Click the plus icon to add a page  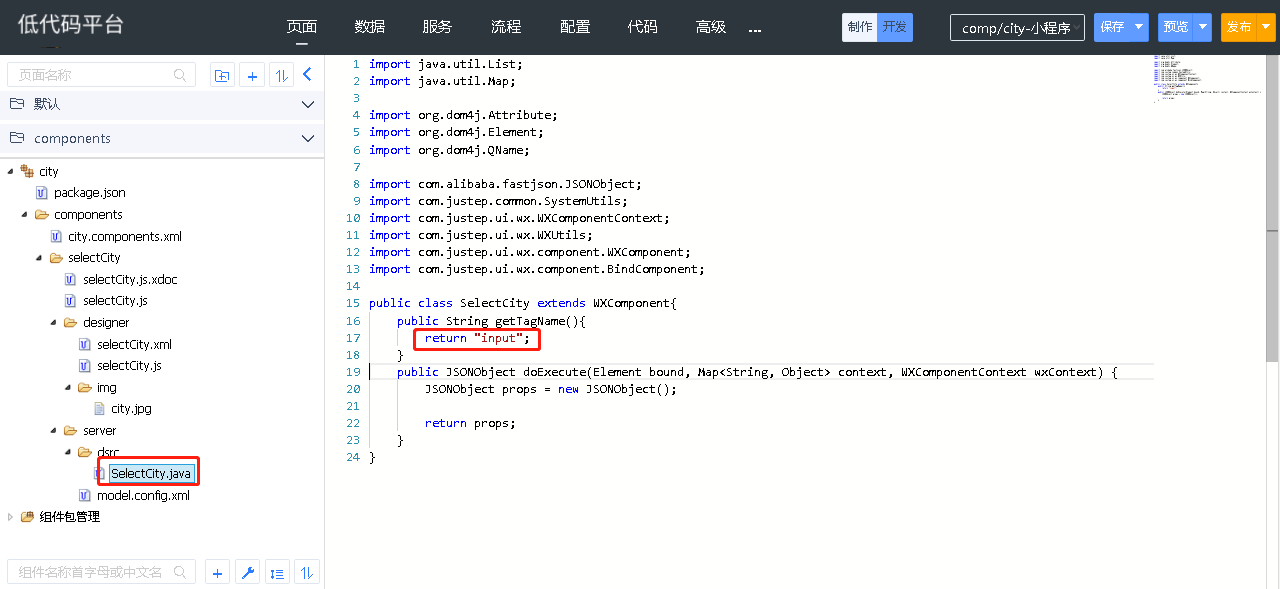pos(253,75)
